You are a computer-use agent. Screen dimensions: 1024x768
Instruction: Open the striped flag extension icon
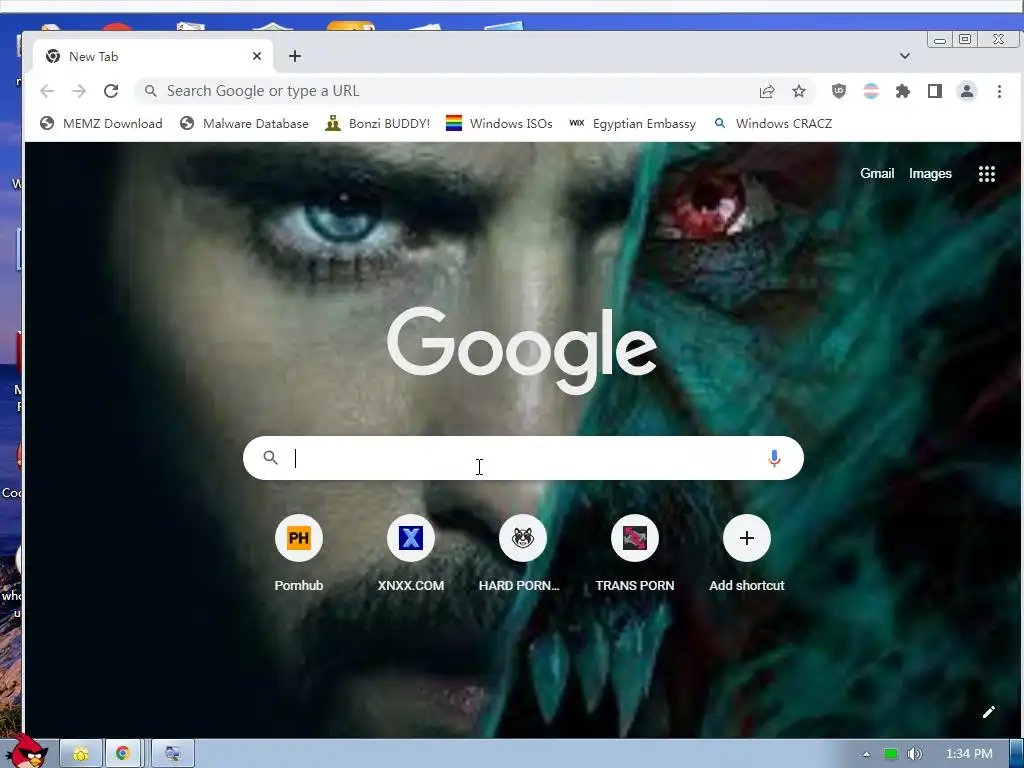pos(871,91)
